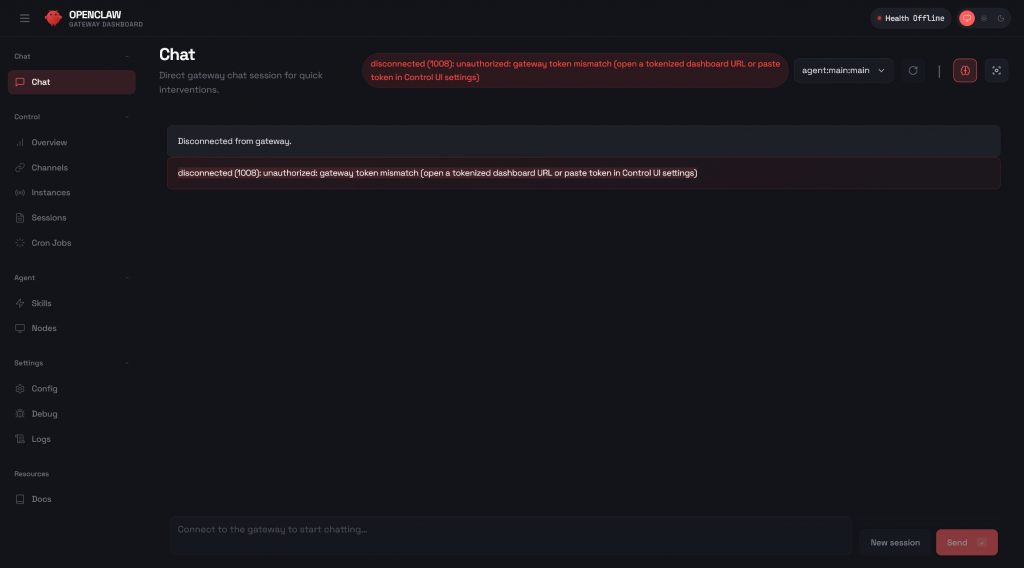The width and height of the screenshot is (1024, 568).
Task: Click the New session button
Action: [x=895, y=543]
